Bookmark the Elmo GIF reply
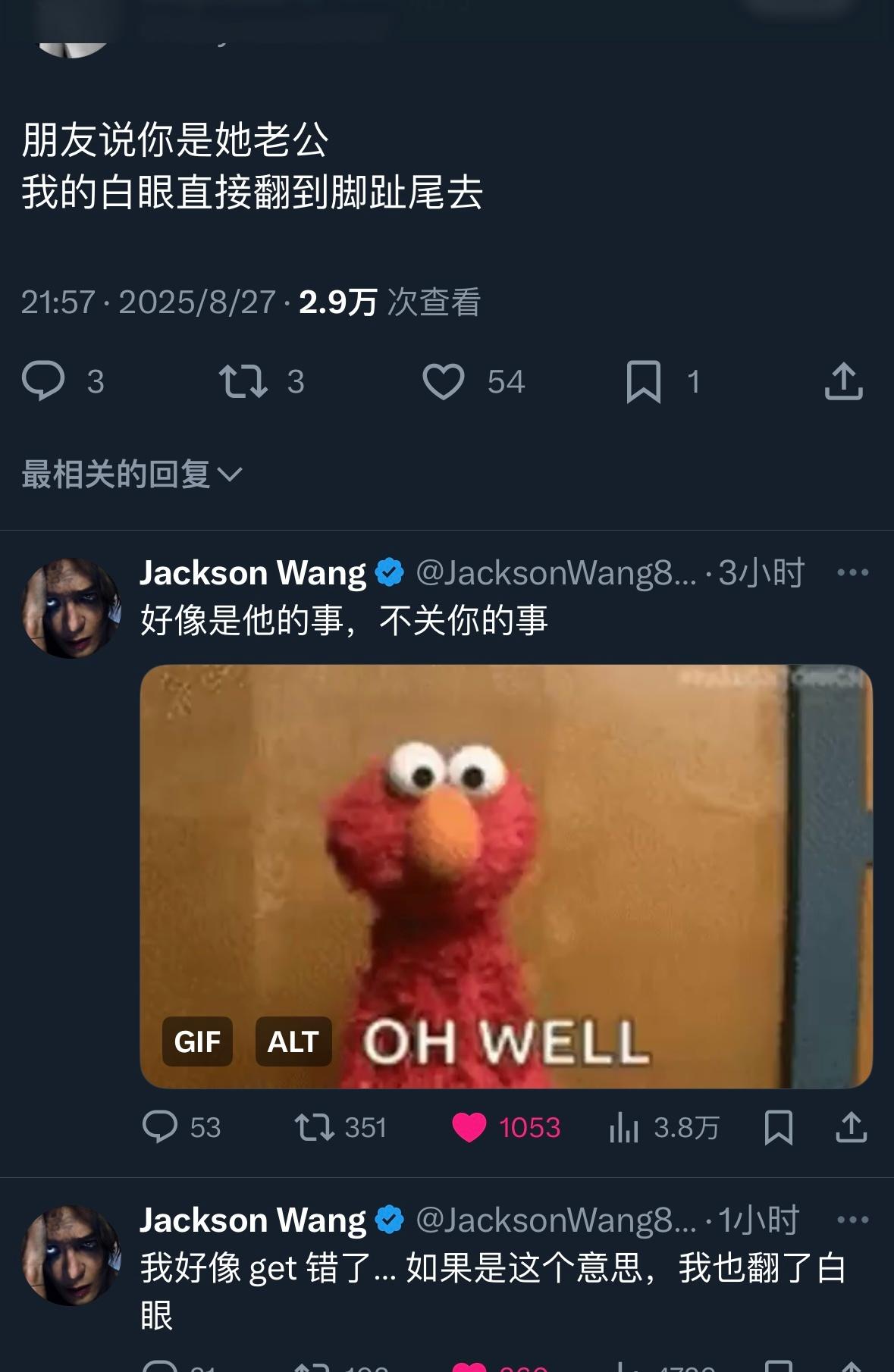 coord(779,1127)
